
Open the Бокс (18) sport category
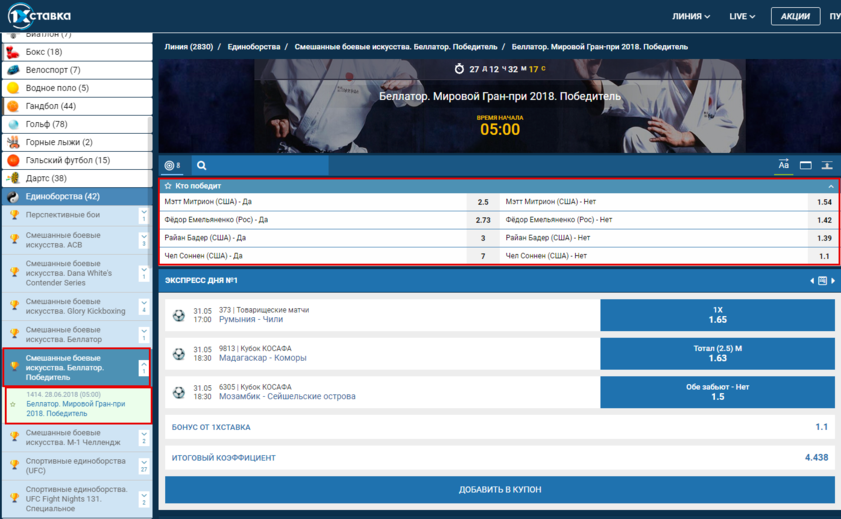pos(77,52)
